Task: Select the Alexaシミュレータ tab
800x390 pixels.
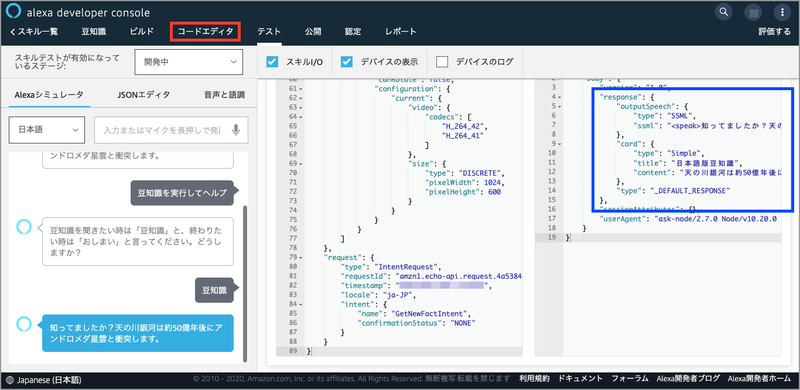Action: point(49,94)
